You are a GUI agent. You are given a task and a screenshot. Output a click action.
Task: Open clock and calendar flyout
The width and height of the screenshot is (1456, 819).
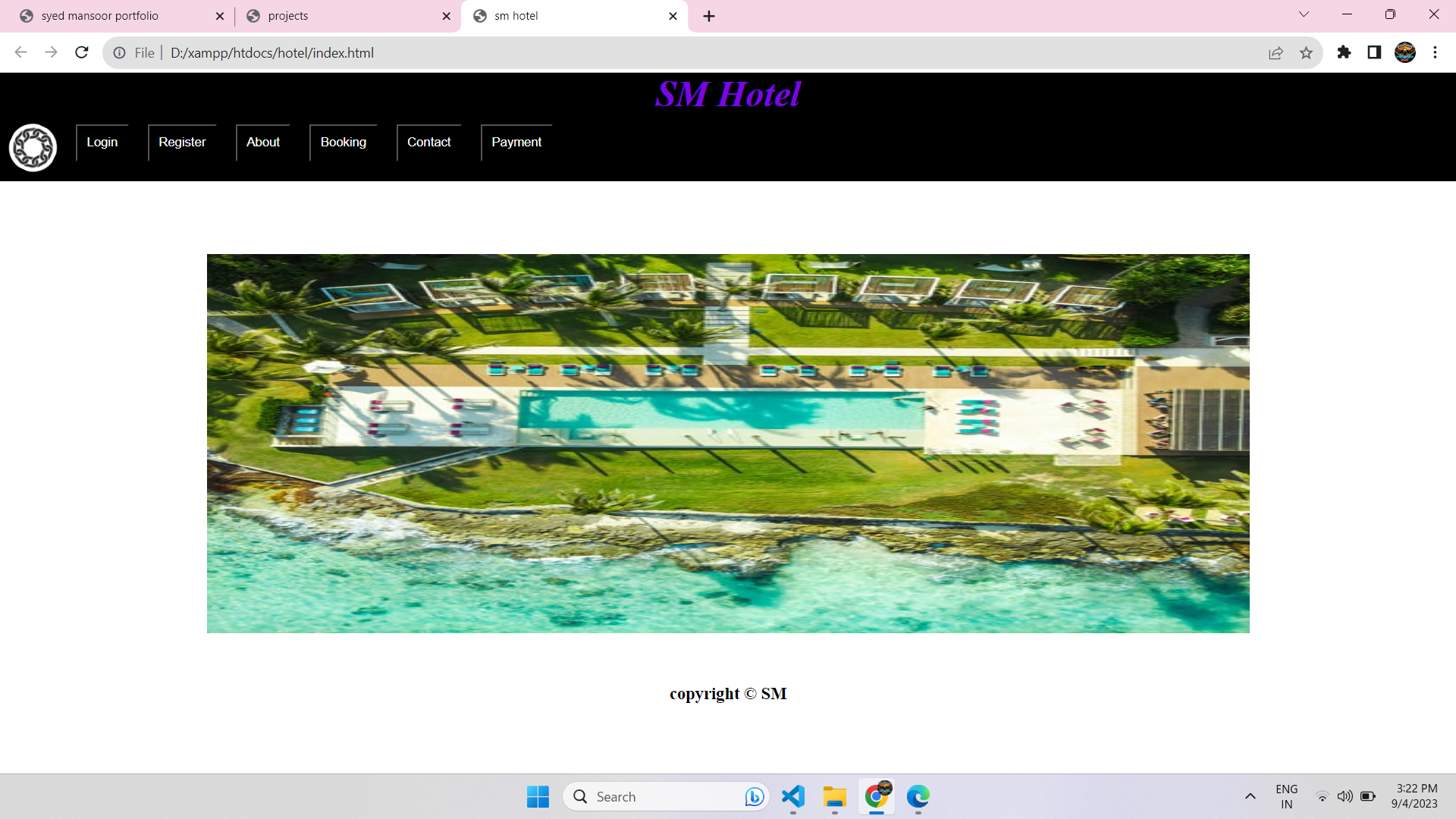pos(1415,796)
